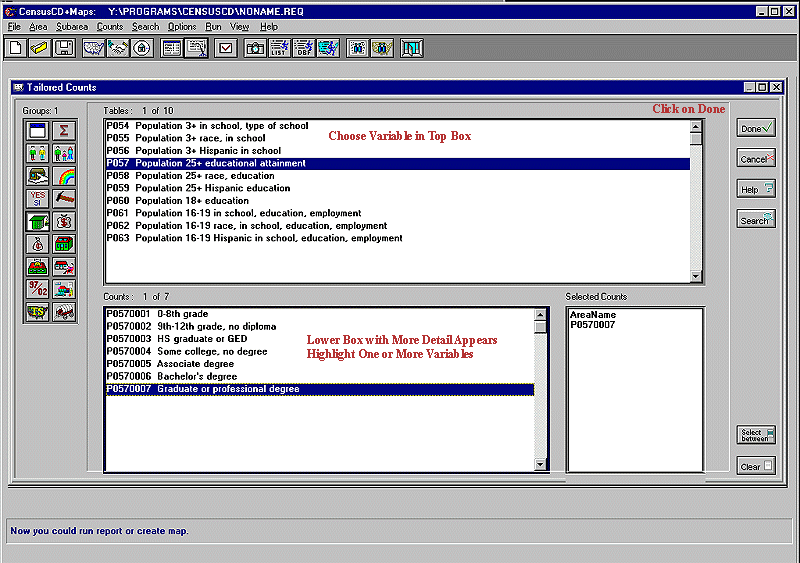Highlight P0570006 Bachelor's degree count
The height and width of the screenshot is (563, 800).
[x=171, y=376]
